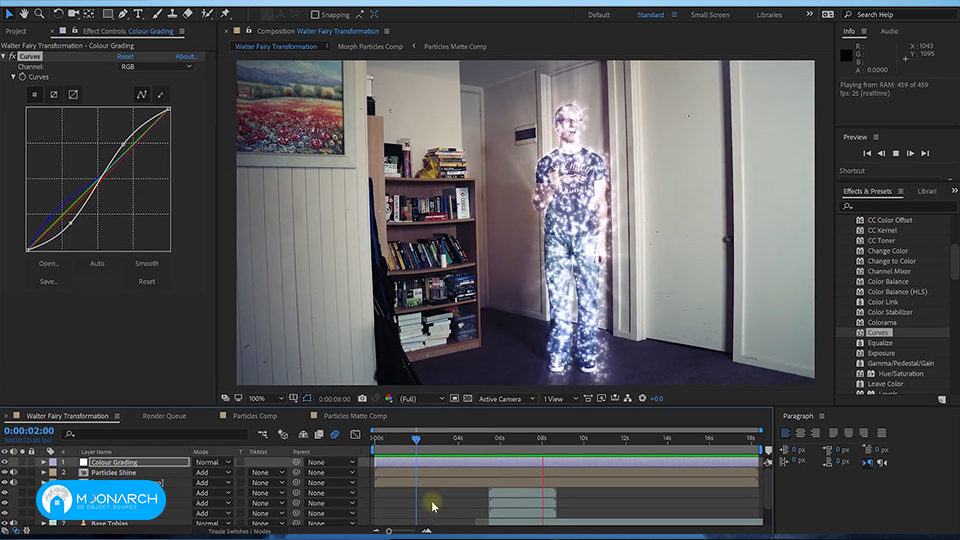Select the Pan Behind anchor point tool
This screenshot has width=960, height=540.
[x=89, y=13]
